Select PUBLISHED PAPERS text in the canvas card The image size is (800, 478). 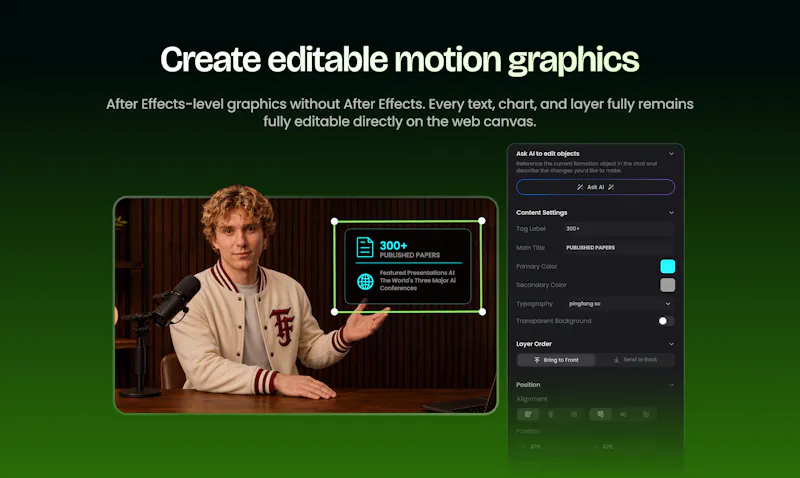410,255
